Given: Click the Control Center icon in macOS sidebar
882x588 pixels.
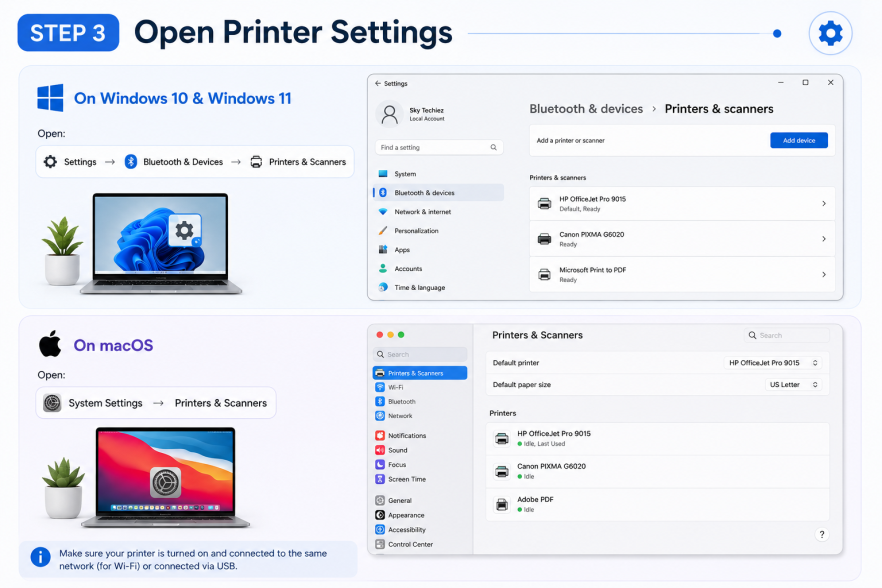Looking at the screenshot, I should (x=380, y=544).
